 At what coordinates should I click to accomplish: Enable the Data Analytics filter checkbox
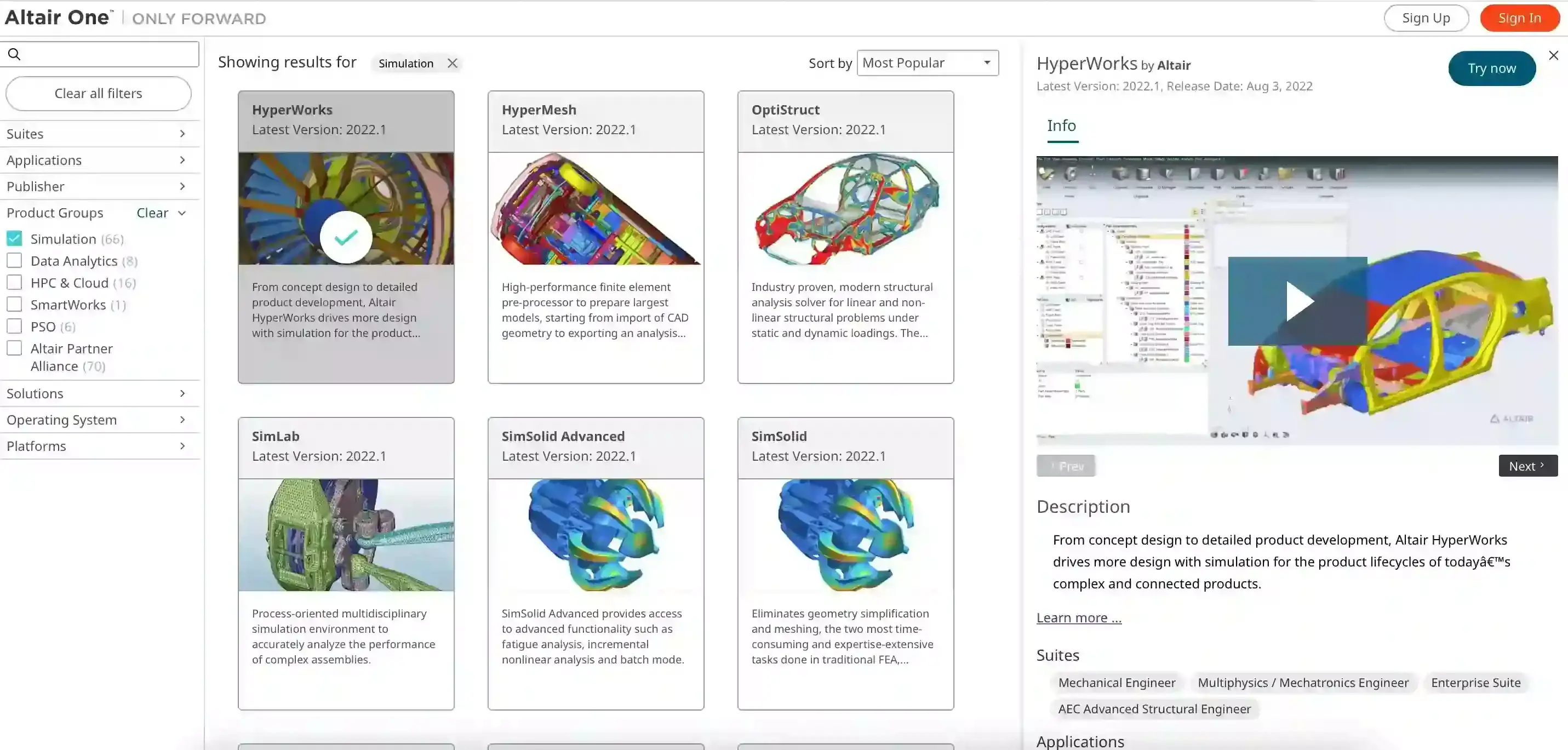(14, 260)
